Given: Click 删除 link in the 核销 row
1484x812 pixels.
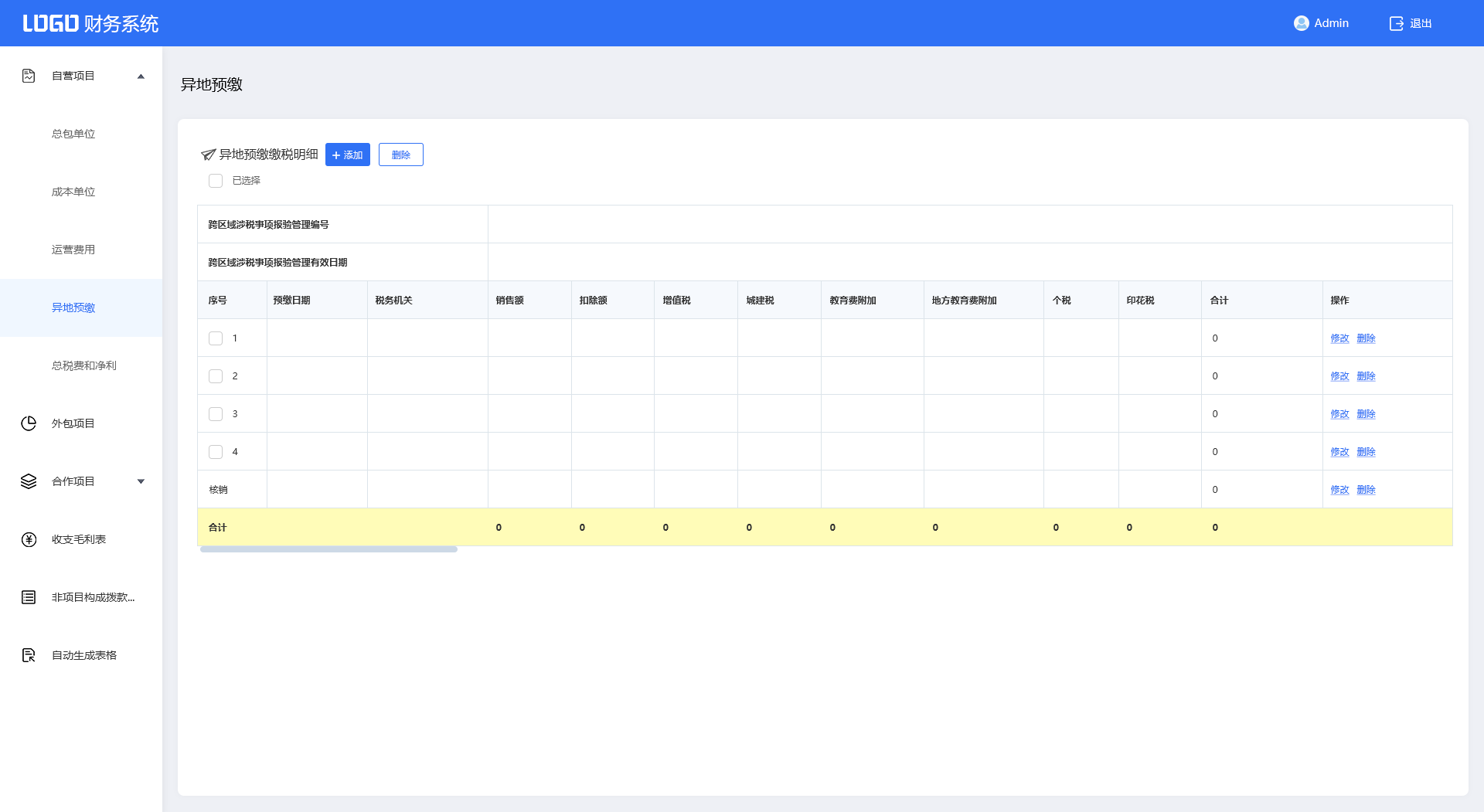Looking at the screenshot, I should [x=1366, y=490].
